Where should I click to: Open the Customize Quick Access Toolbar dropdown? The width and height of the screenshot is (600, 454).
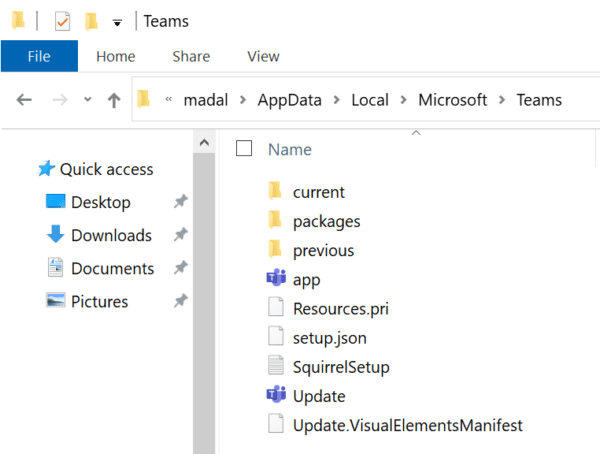click(x=117, y=23)
